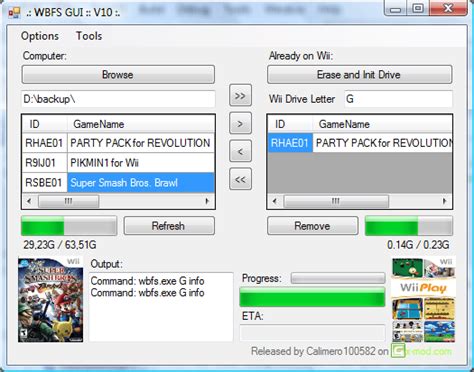
Task: Click the Refresh button
Action: (169, 226)
